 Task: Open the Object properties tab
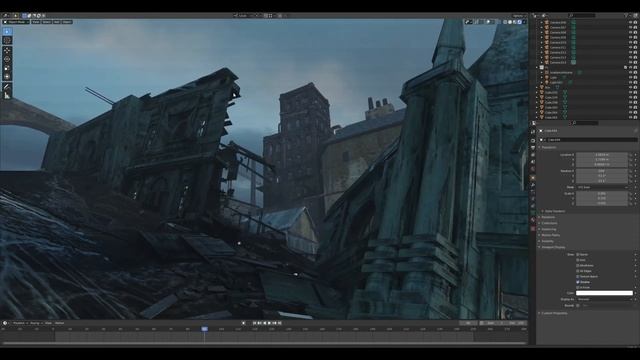(x=533, y=178)
